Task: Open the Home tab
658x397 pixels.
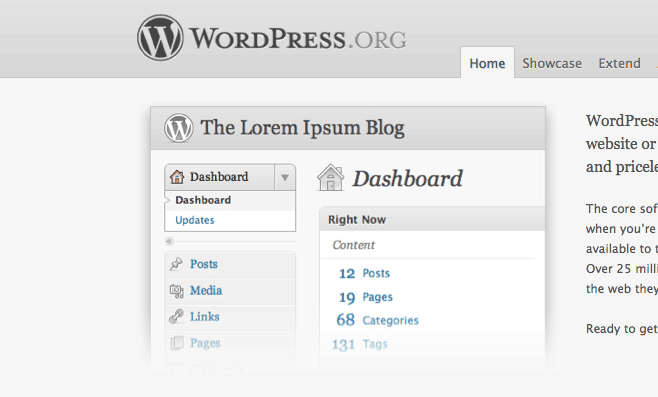Action: pyautogui.click(x=487, y=63)
